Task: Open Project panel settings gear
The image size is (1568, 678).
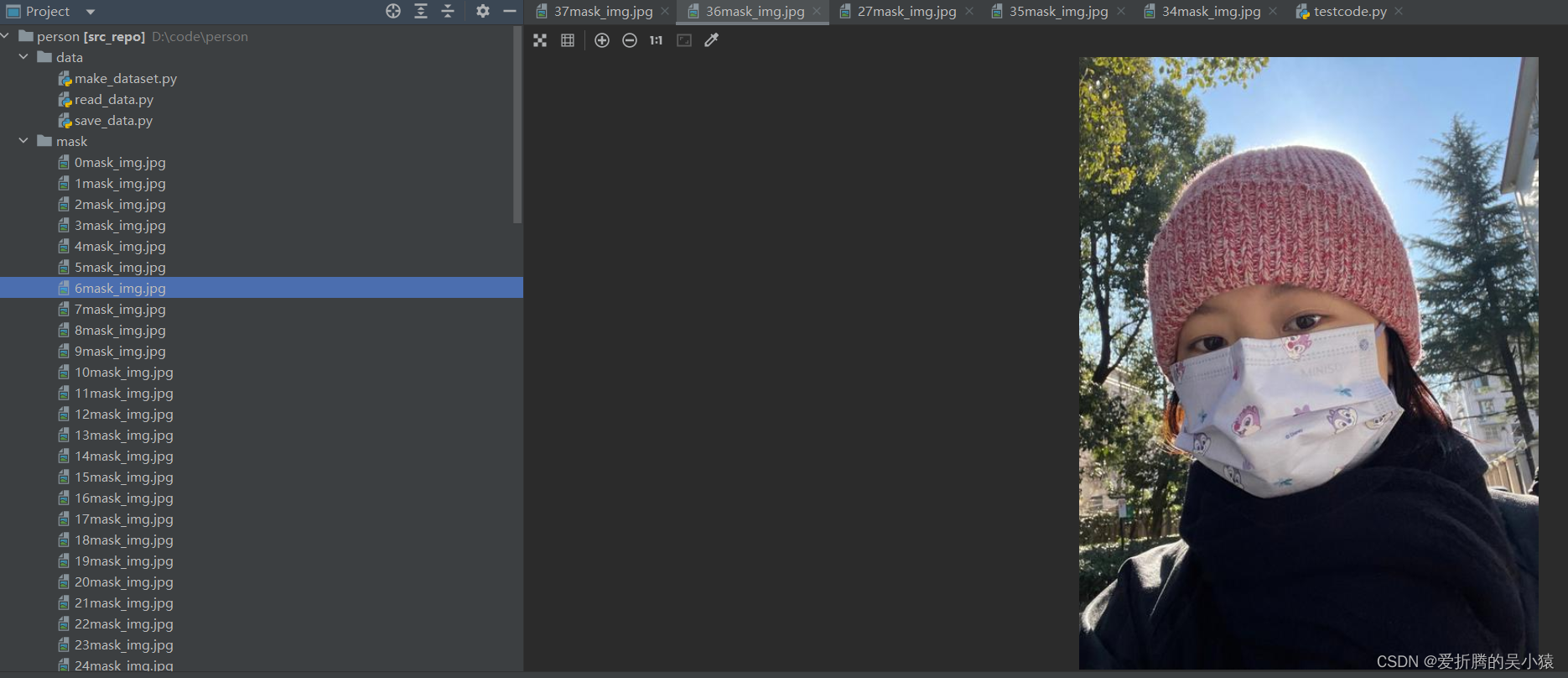Action: (x=483, y=11)
